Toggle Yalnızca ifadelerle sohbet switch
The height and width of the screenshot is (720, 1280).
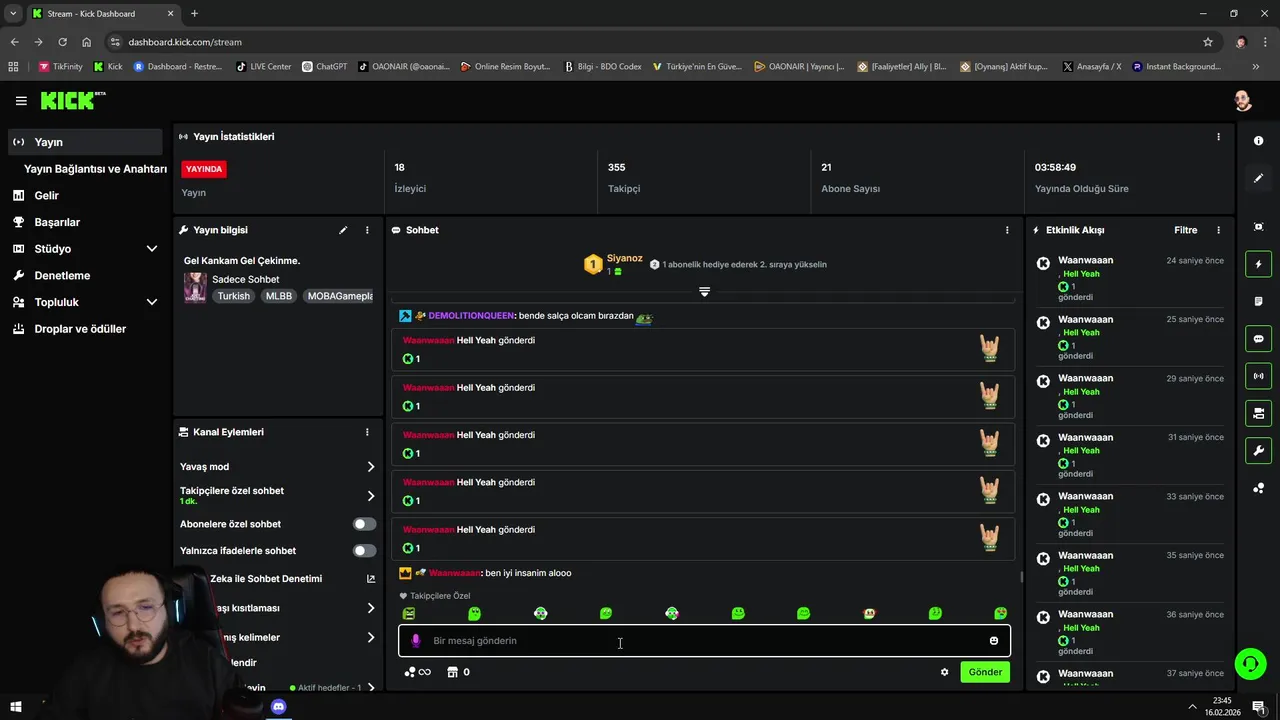365,551
